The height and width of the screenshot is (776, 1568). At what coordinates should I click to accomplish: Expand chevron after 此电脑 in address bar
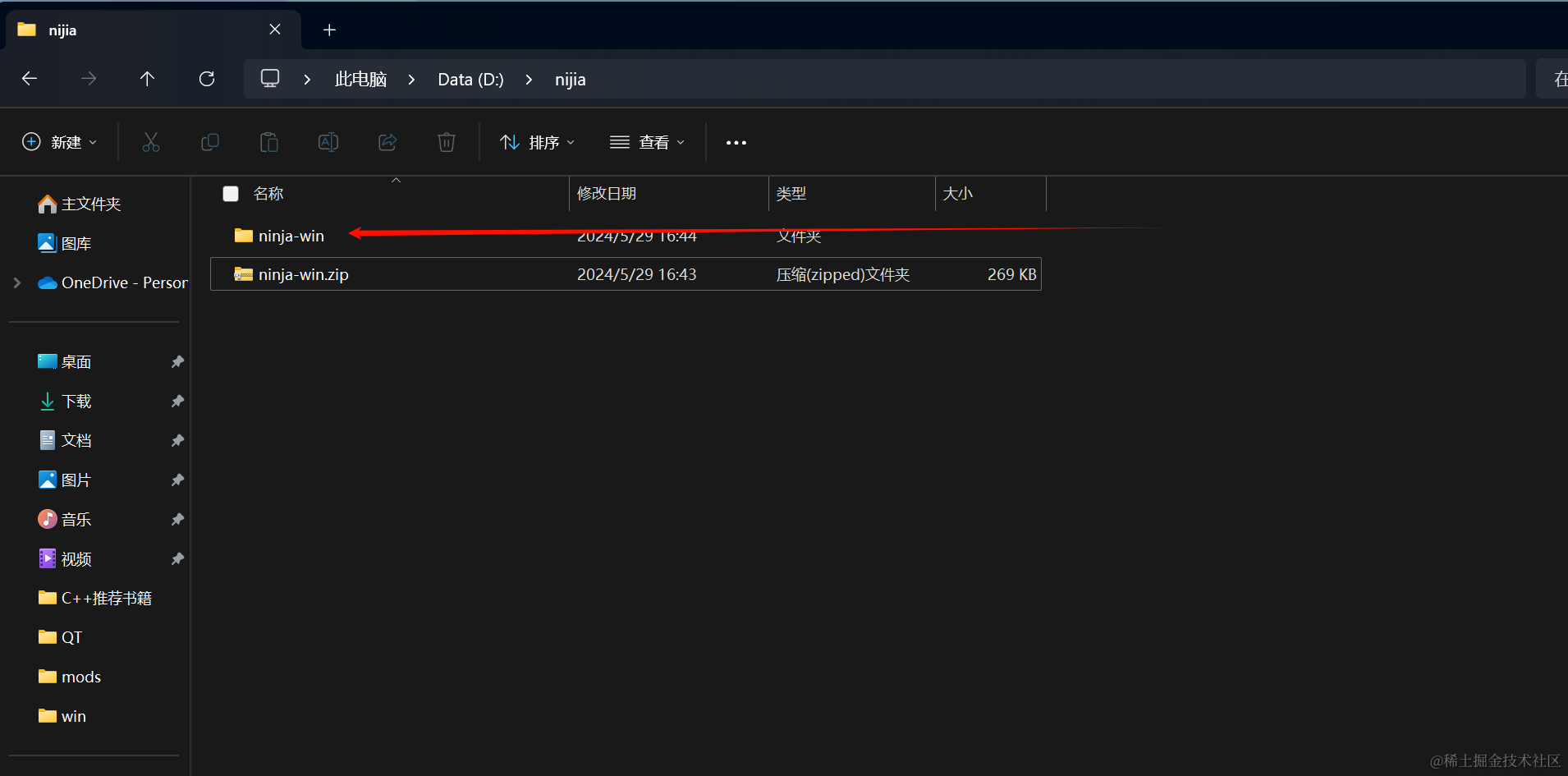(x=412, y=80)
